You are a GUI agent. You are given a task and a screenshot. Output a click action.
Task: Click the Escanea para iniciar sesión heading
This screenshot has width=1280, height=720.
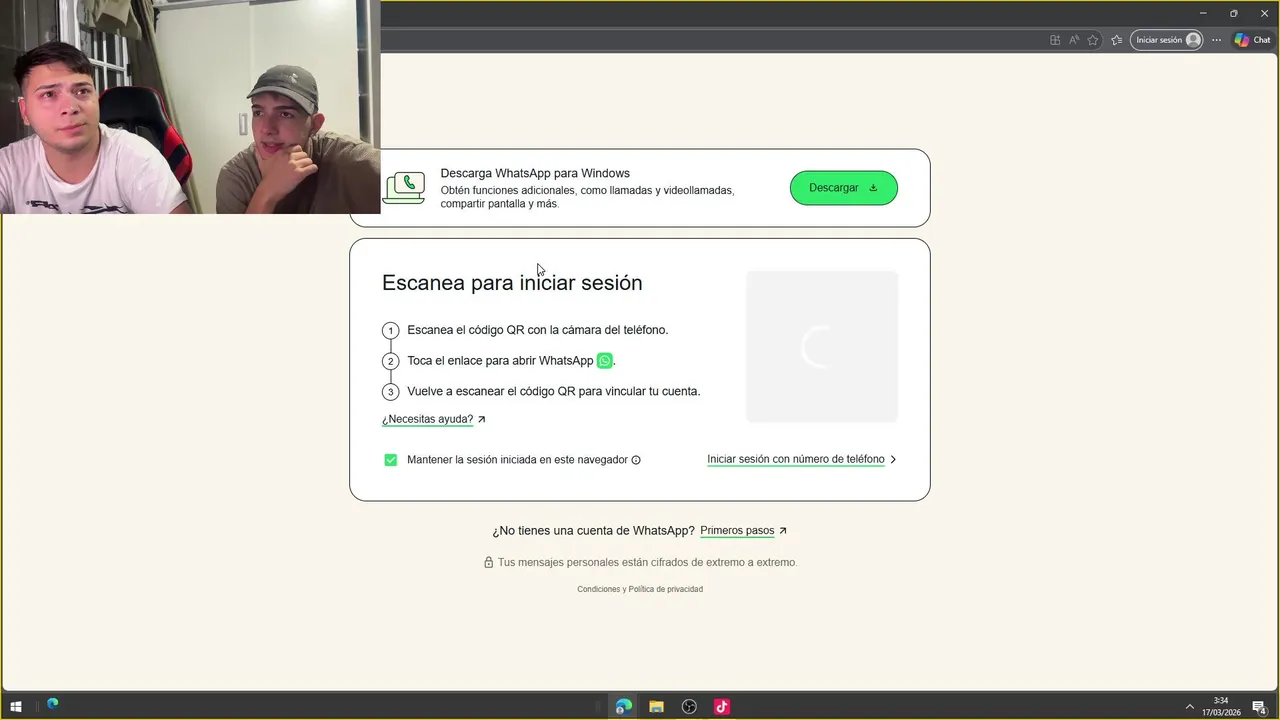tap(512, 283)
